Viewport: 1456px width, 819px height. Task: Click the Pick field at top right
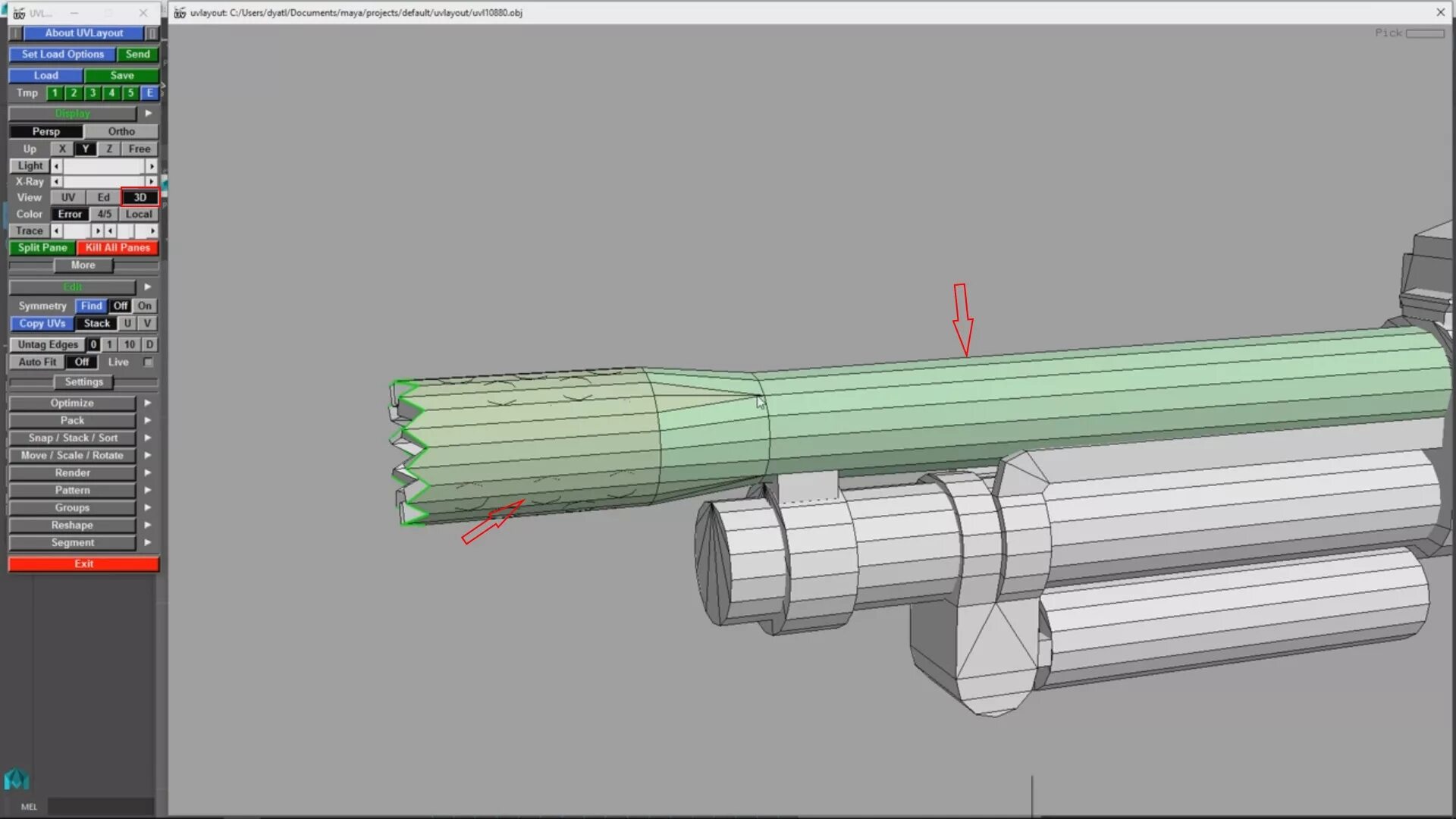[x=1424, y=33]
